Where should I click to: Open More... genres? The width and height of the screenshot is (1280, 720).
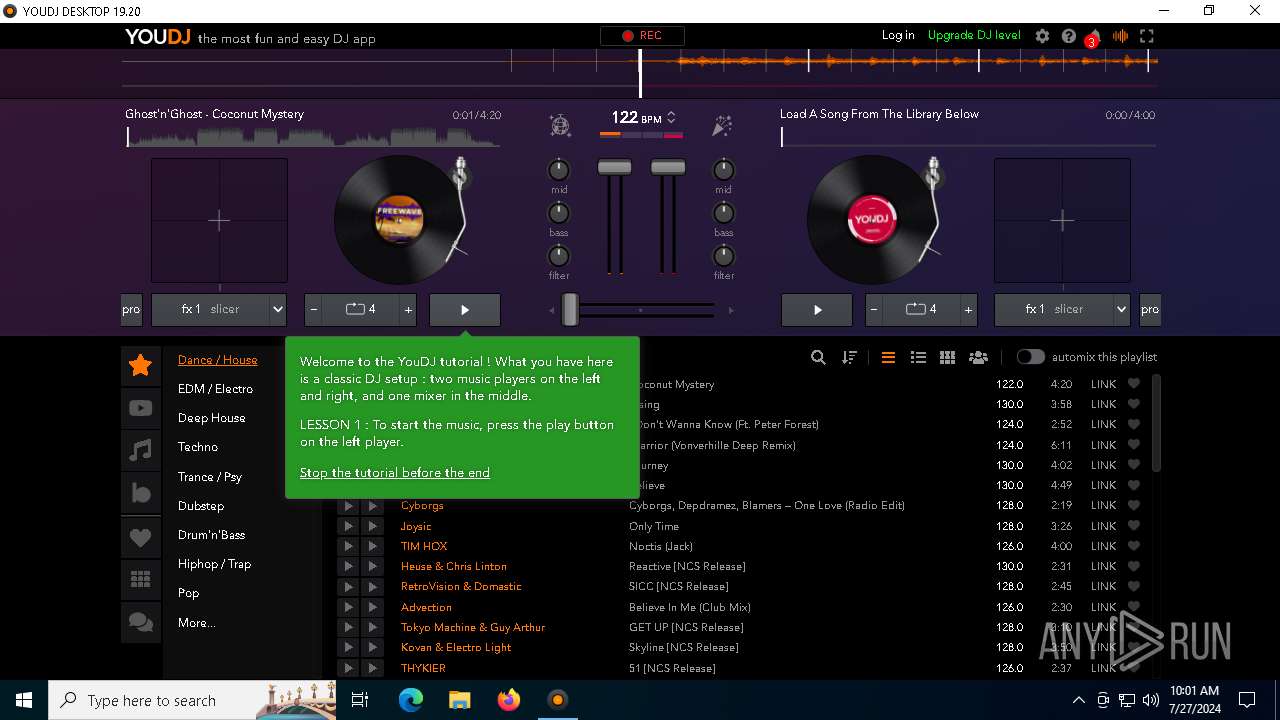(x=197, y=623)
